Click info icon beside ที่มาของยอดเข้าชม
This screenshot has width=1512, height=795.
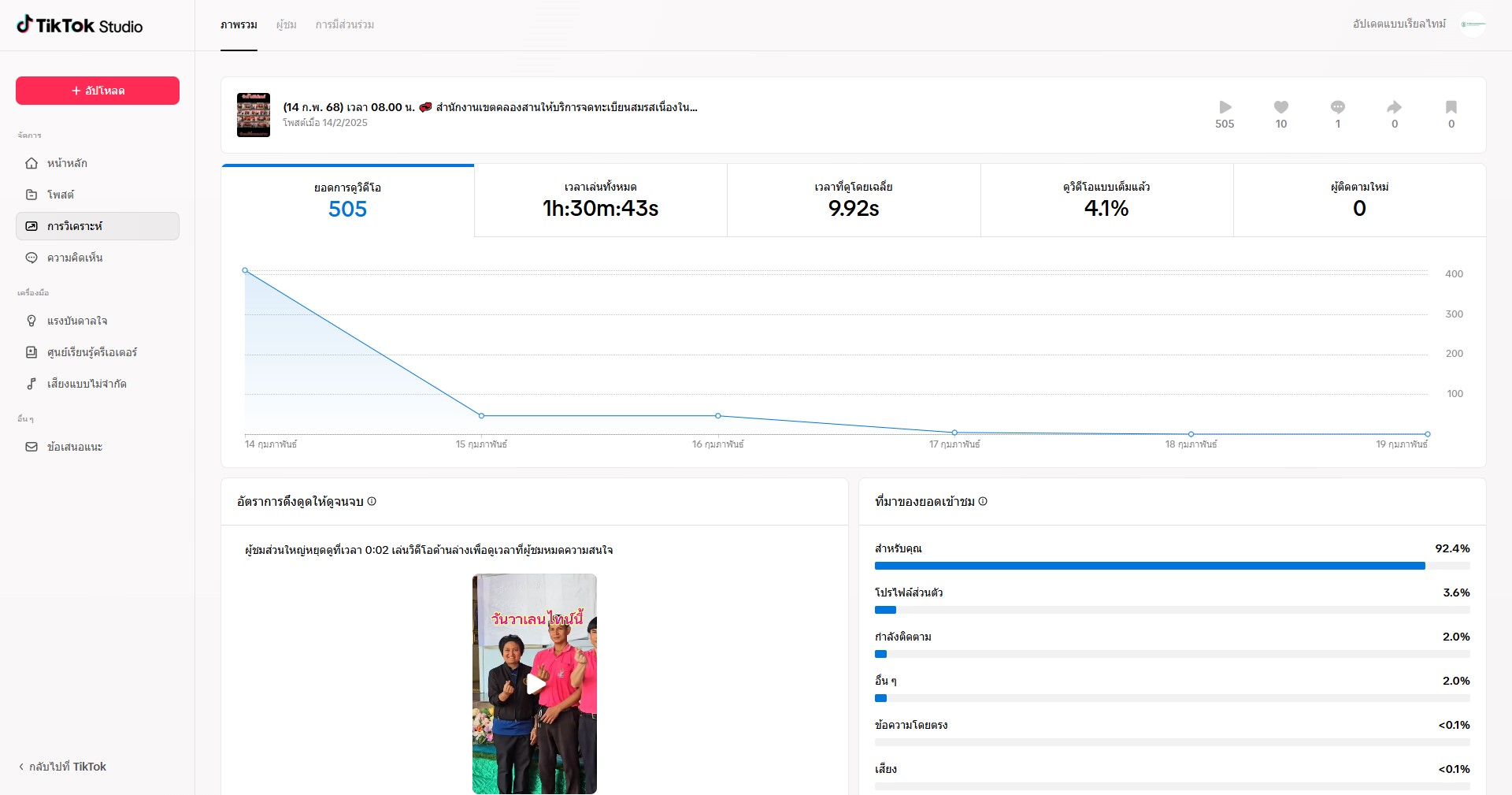coord(983,501)
